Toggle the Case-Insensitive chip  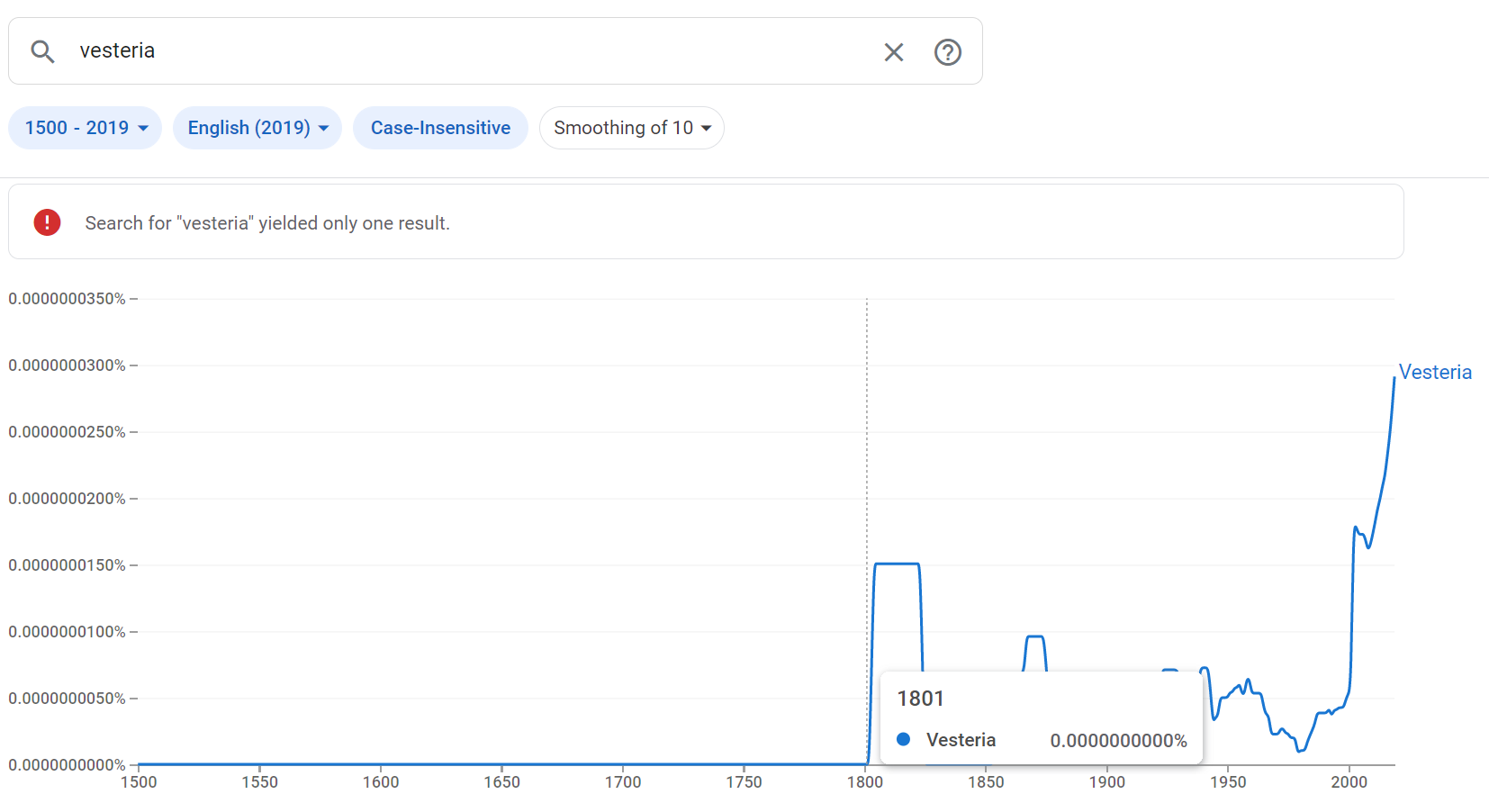(440, 128)
